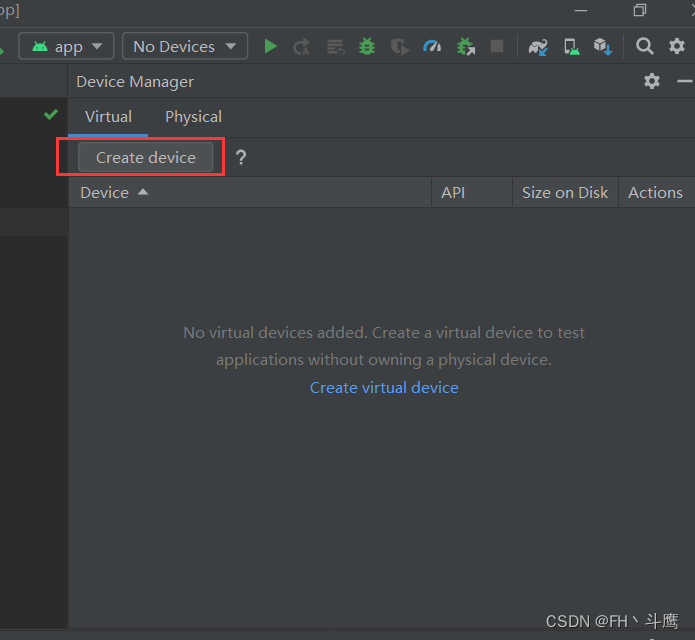Hide the Device Manager panel
The width and height of the screenshot is (695, 640).
click(685, 81)
